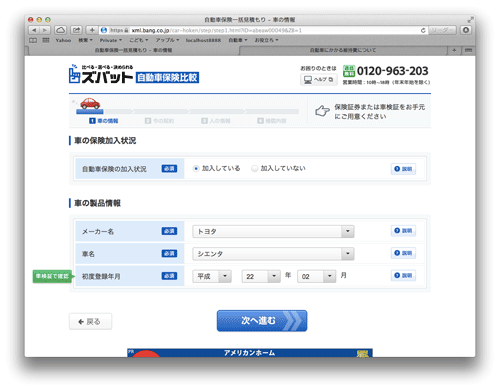Open the Private bookmarks folder menu
This screenshot has width=500, height=391.
(111, 40)
